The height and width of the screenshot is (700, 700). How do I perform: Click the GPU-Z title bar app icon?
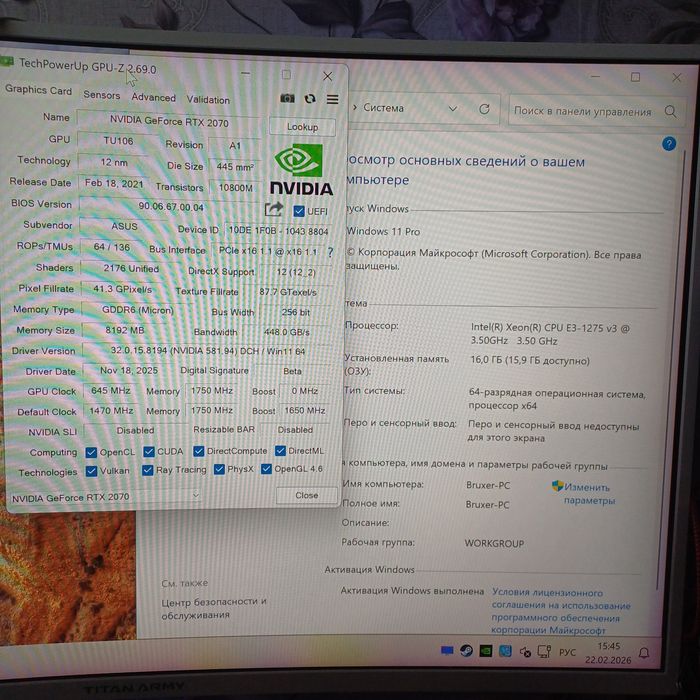[6, 62]
